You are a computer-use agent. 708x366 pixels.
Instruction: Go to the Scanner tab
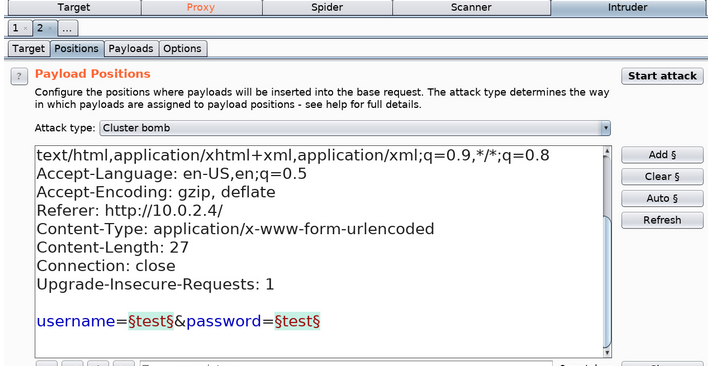[x=471, y=7]
